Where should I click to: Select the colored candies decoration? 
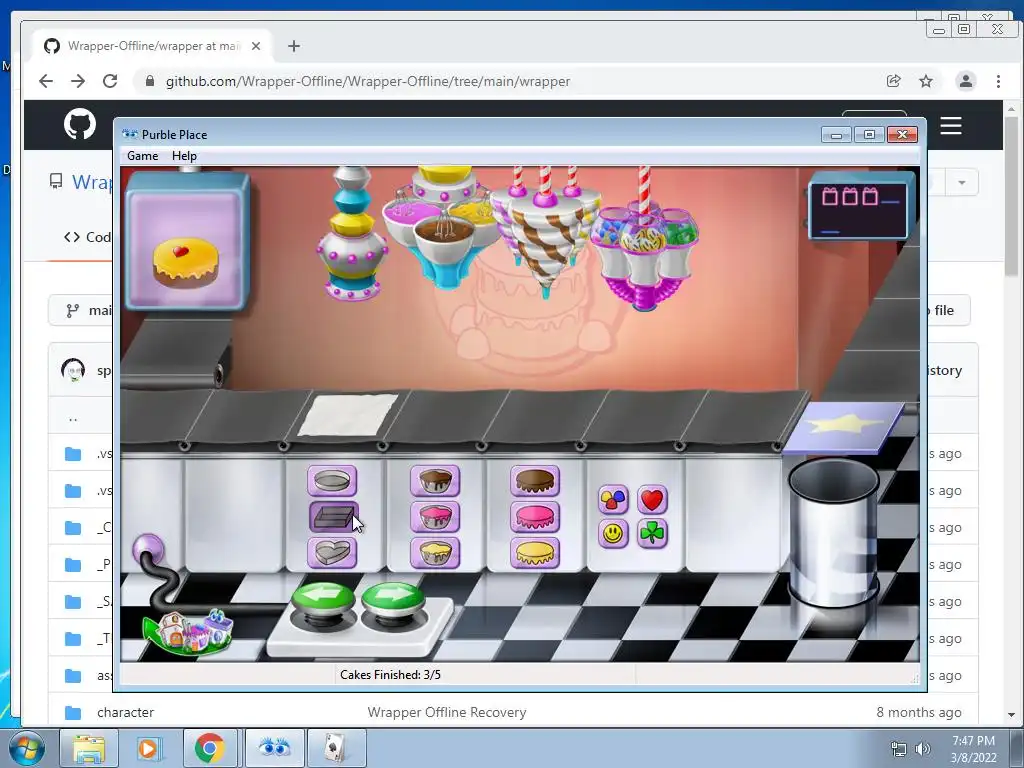613,500
